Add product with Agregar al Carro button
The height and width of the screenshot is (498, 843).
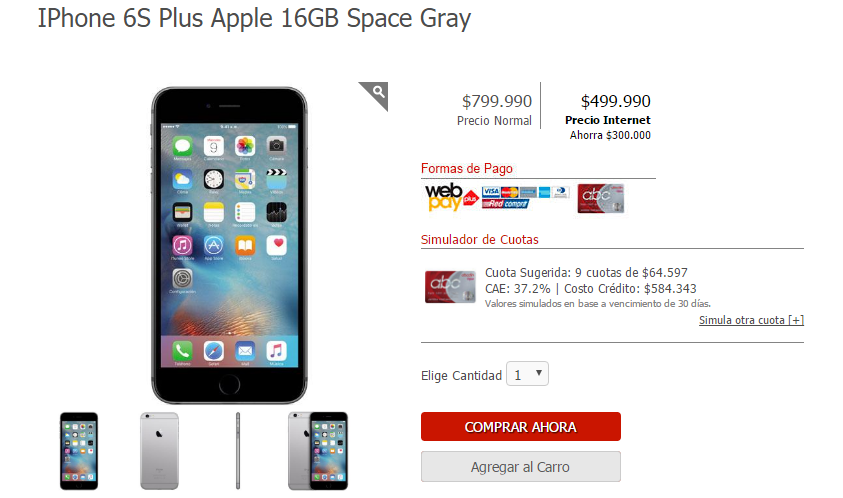(x=520, y=466)
